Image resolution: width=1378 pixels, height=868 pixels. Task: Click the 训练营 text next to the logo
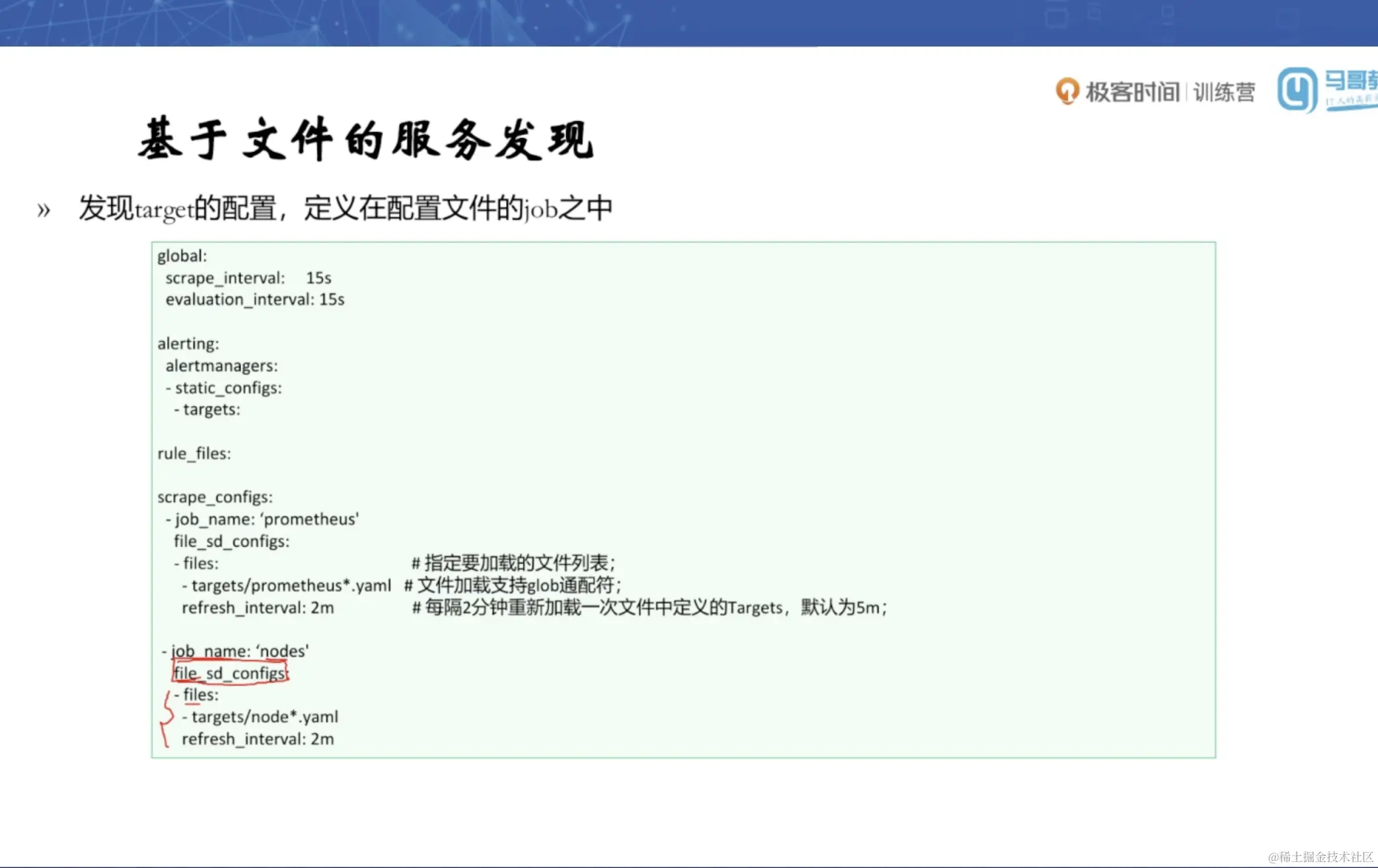tap(1224, 92)
